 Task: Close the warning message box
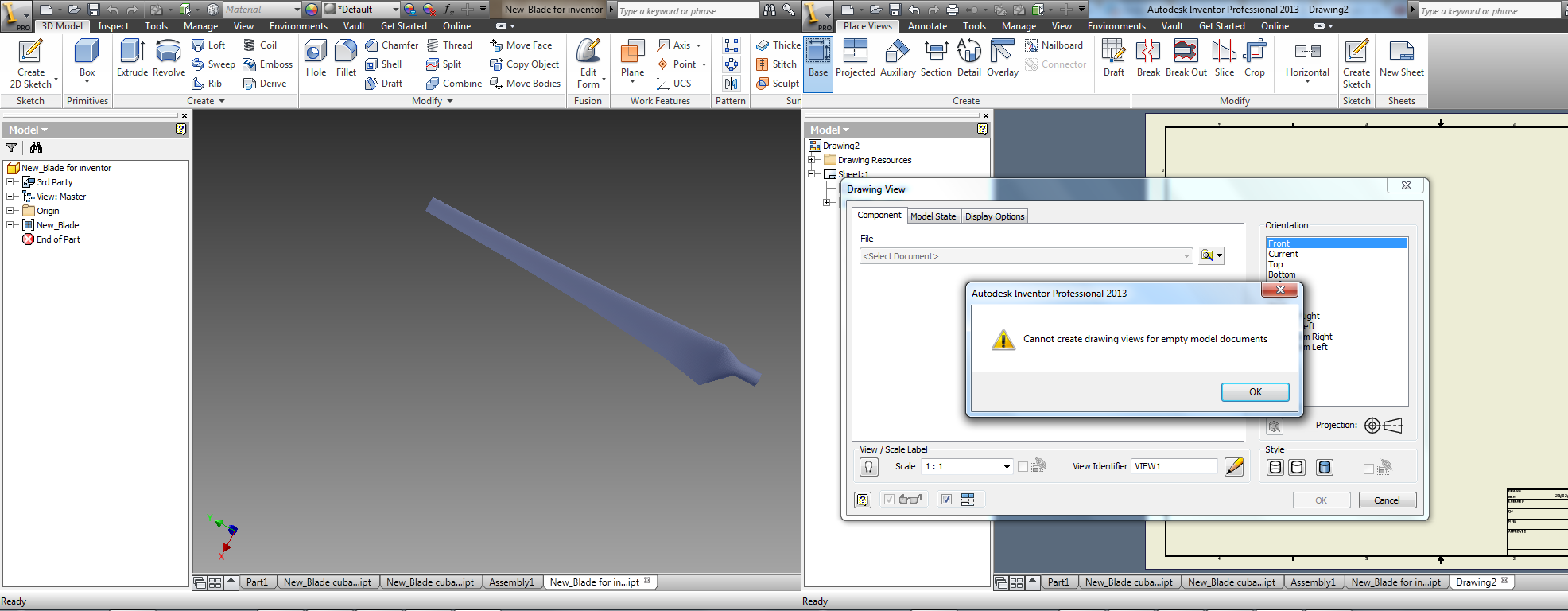pos(1280,290)
